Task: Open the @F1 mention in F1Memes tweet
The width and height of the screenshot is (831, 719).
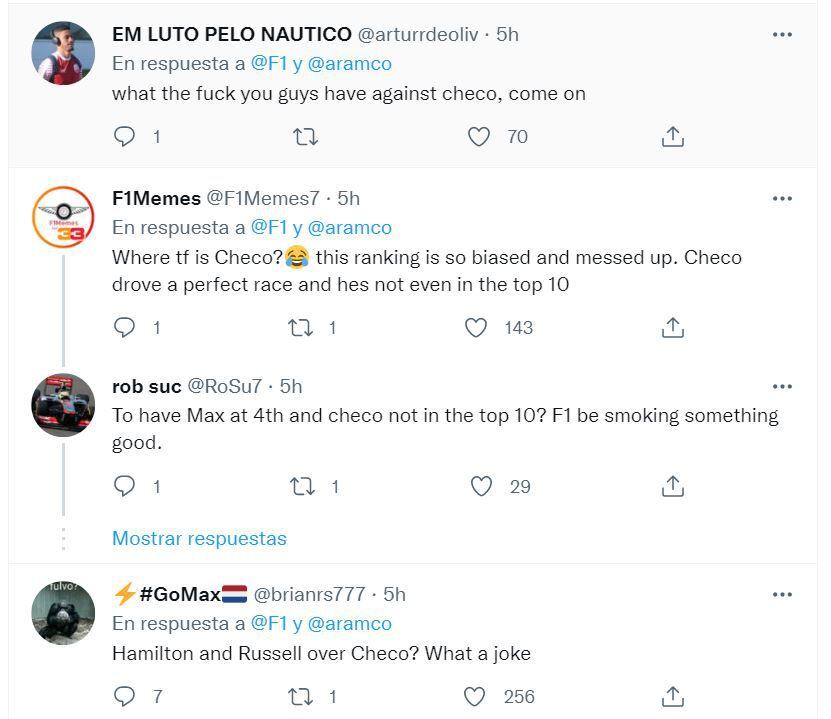Action: point(269,227)
